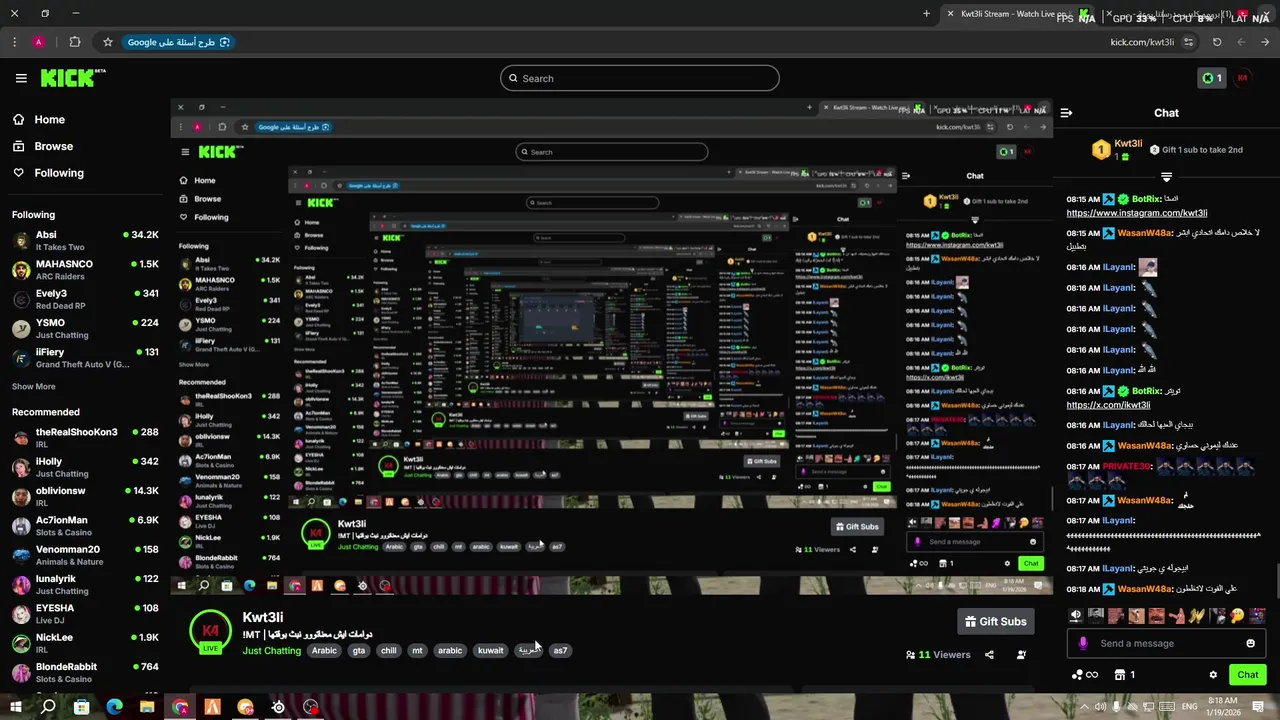Click the green notification badge in header
The width and height of the screenshot is (1280, 720).
point(1211,78)
